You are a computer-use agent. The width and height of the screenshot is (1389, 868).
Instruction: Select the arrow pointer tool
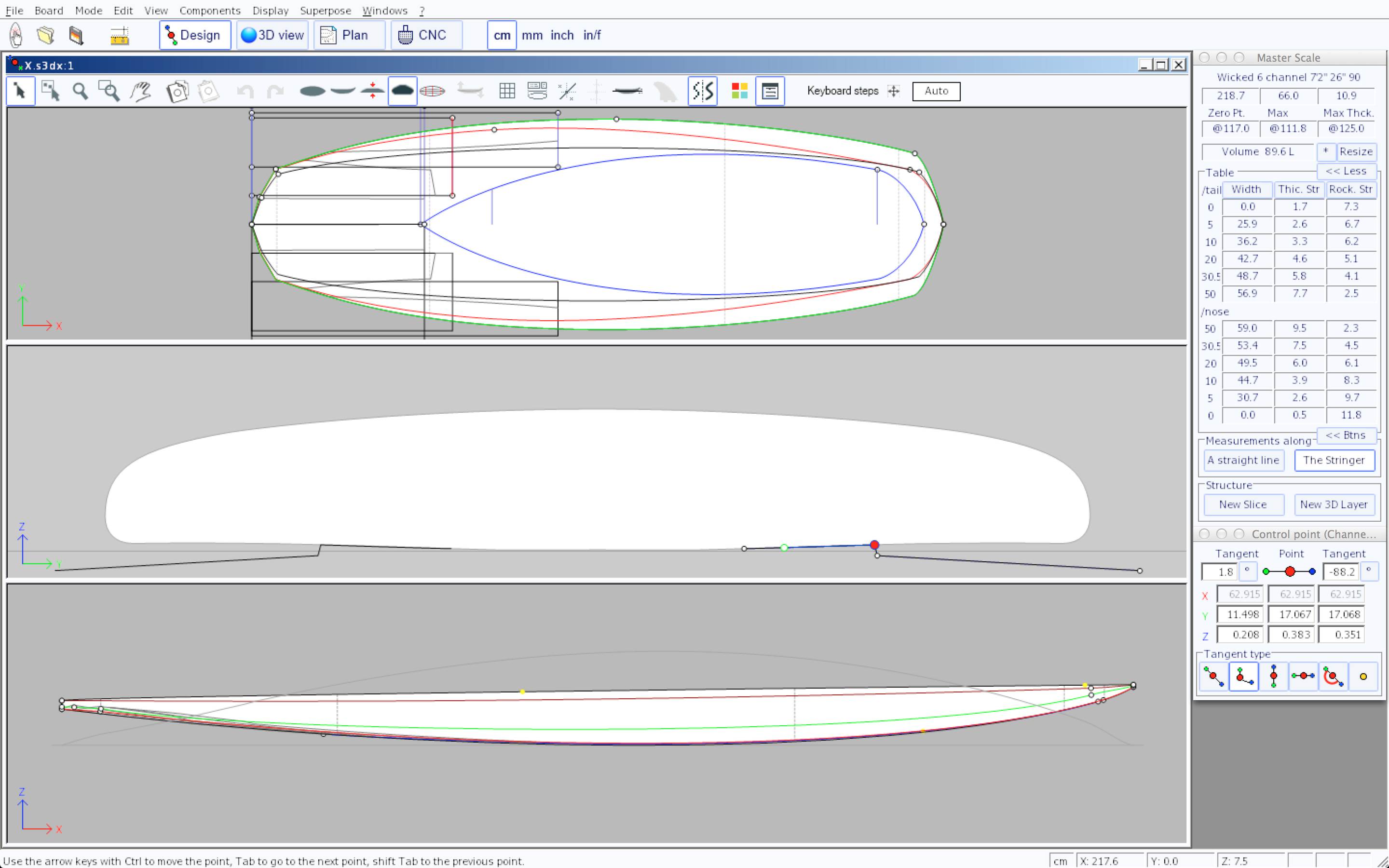click(x=20, y=91)
